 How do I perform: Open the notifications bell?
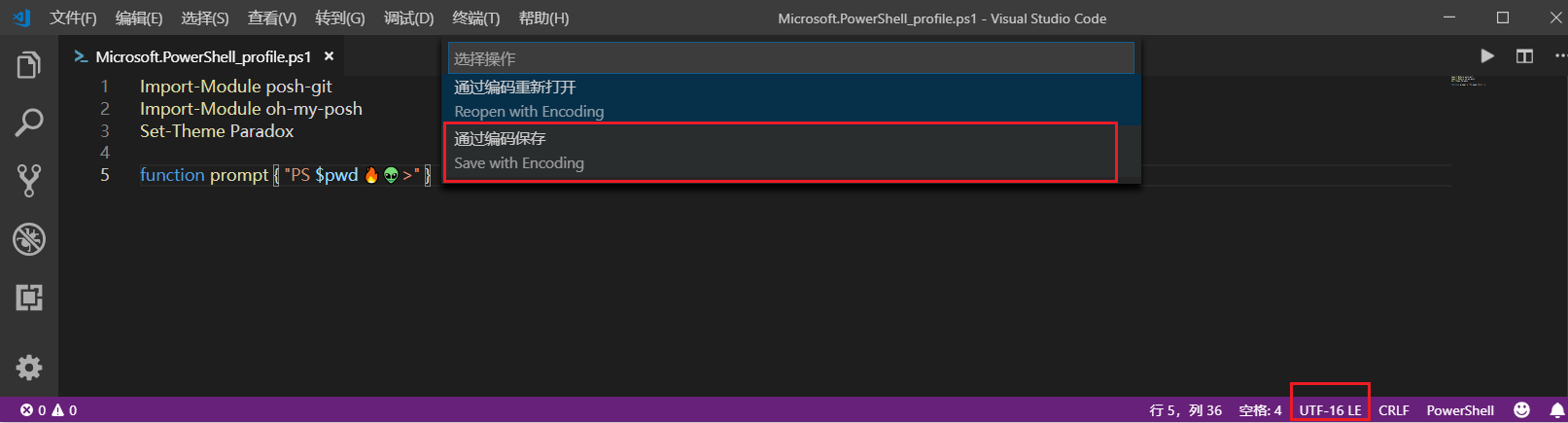[1557, 410]
